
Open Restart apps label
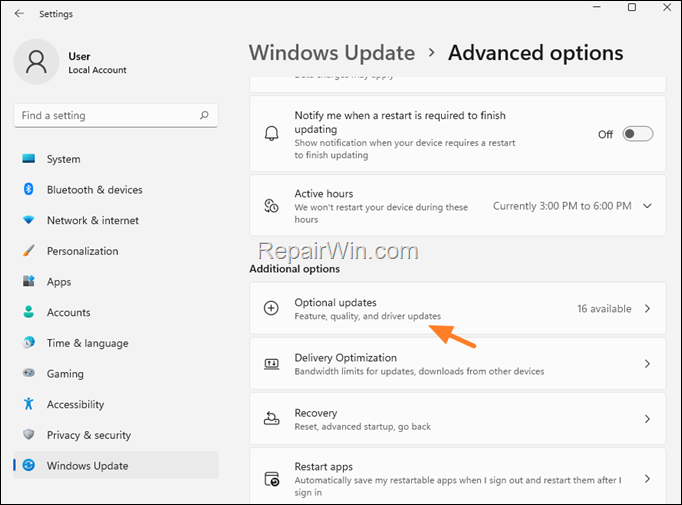[x=324, y=466]
